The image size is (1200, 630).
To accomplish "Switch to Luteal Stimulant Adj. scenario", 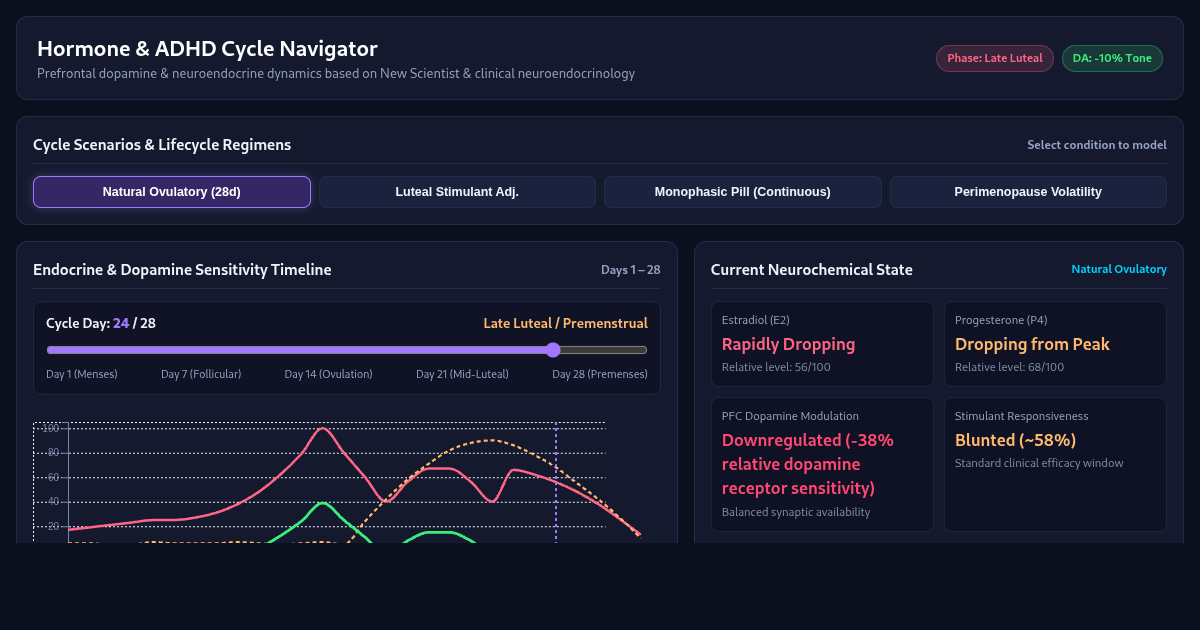I will click(457, 192).
